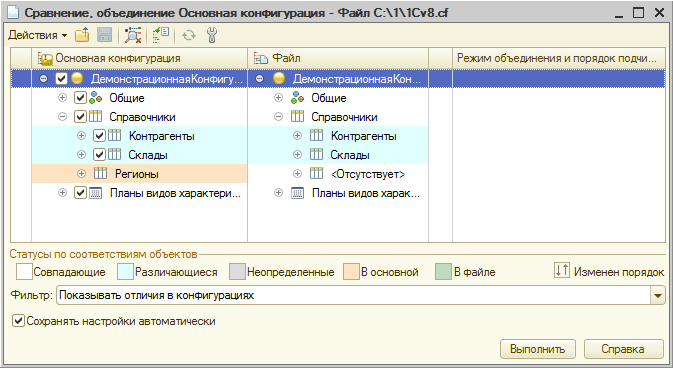The width and height of the screenshot is (673, 368).
Task: Collapse the root node in main configuration column
Action: click(43, 79)
